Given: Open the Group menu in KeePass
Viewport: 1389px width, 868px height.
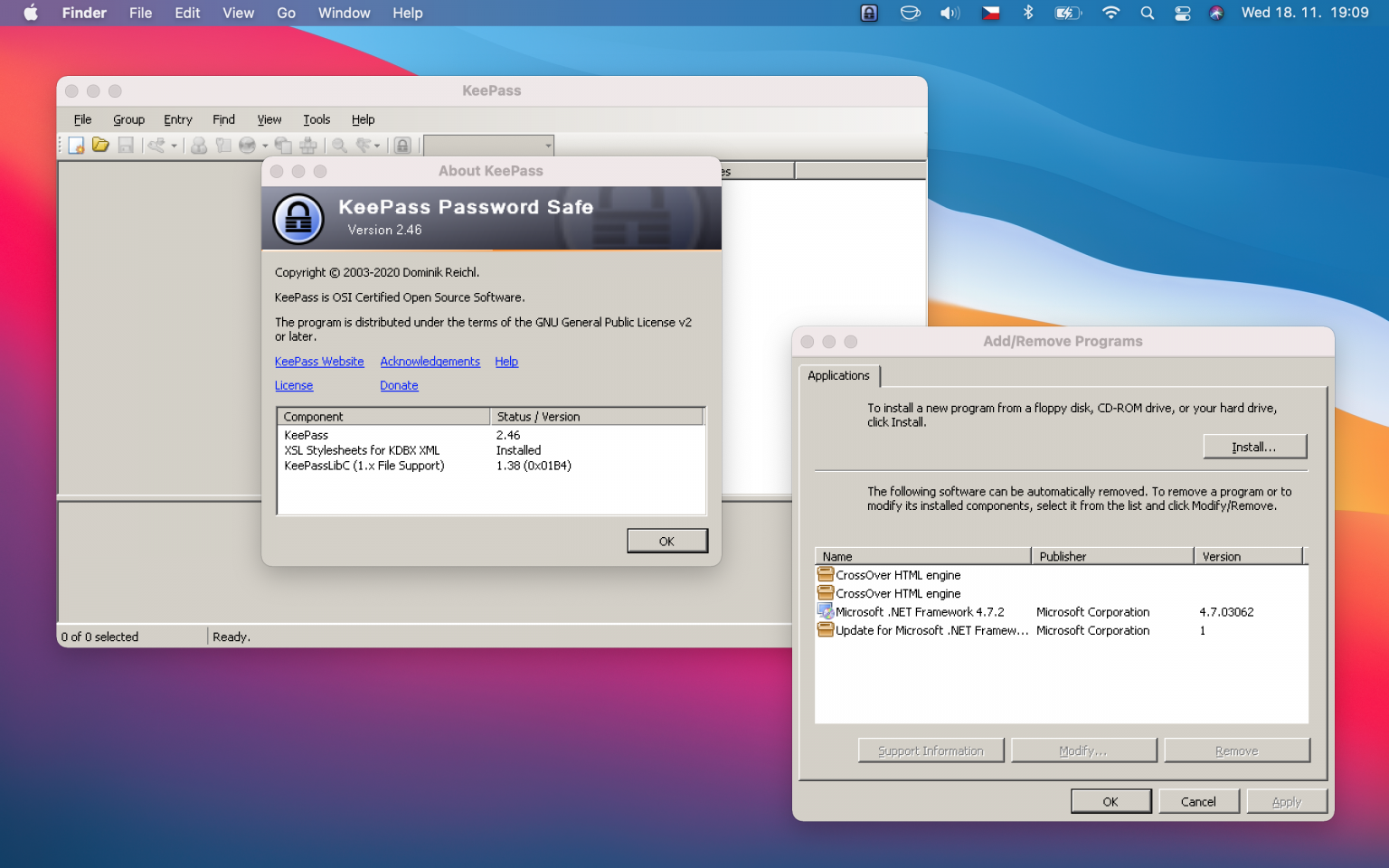Looking at the screenshot, I should click(128, 119).
